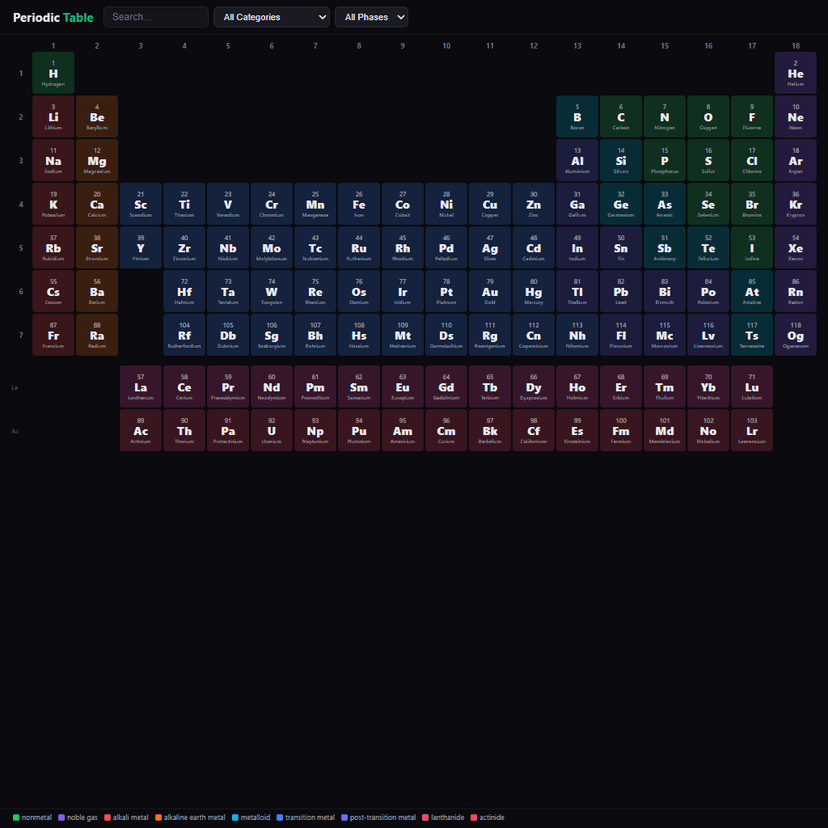Select the Hydrogen element tile
Image resolution: width=828 pixels, height=828 pixels.
pyautogui.click(x=53, y=73)
